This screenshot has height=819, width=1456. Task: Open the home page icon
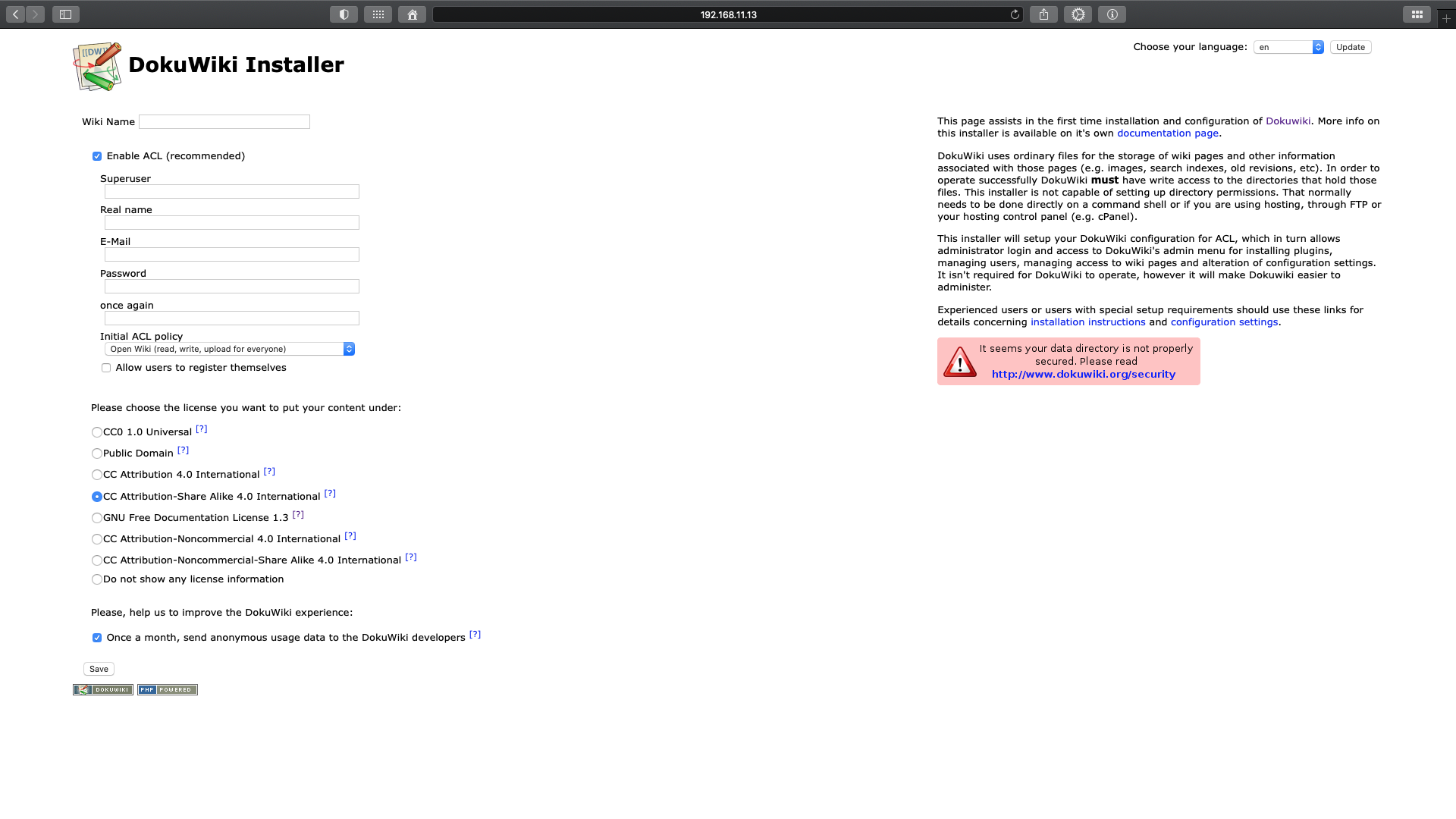tap(412, 14)
